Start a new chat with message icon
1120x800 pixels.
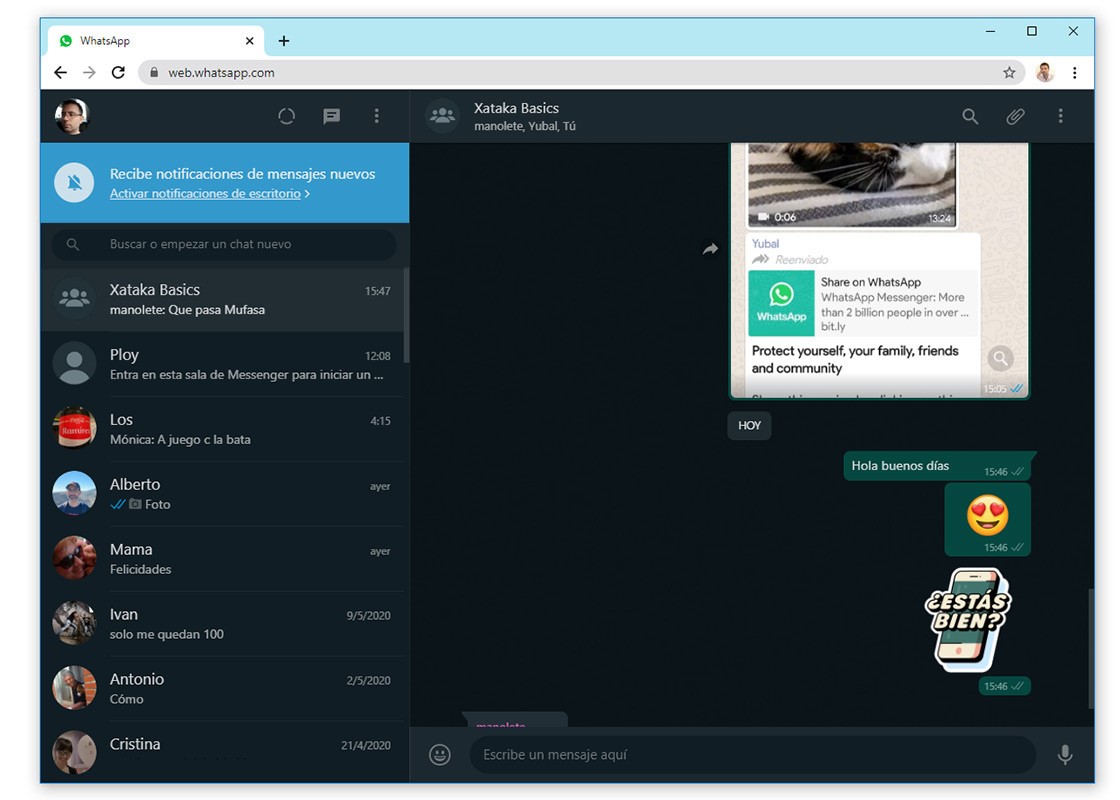tap(332, 116)
